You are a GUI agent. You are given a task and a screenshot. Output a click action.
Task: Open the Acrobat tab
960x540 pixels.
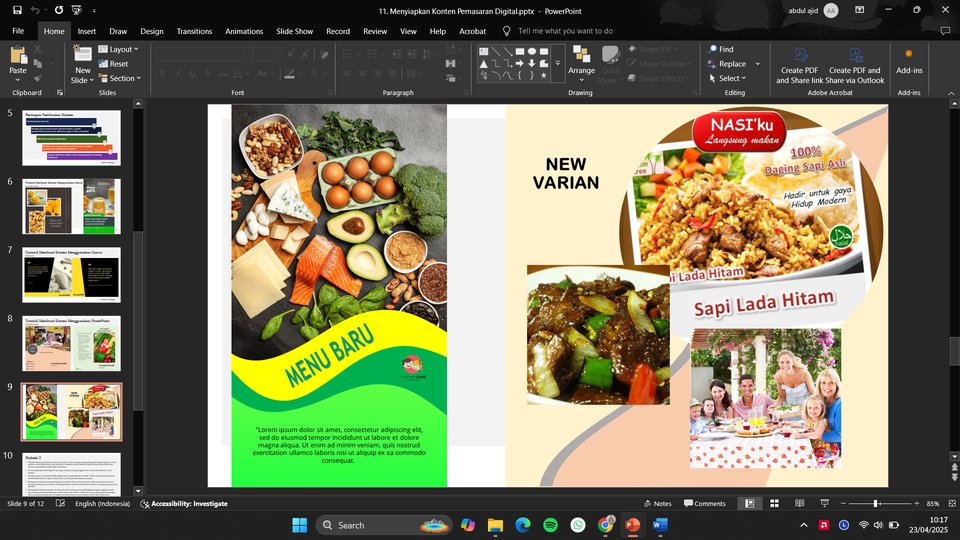point(473,31)
